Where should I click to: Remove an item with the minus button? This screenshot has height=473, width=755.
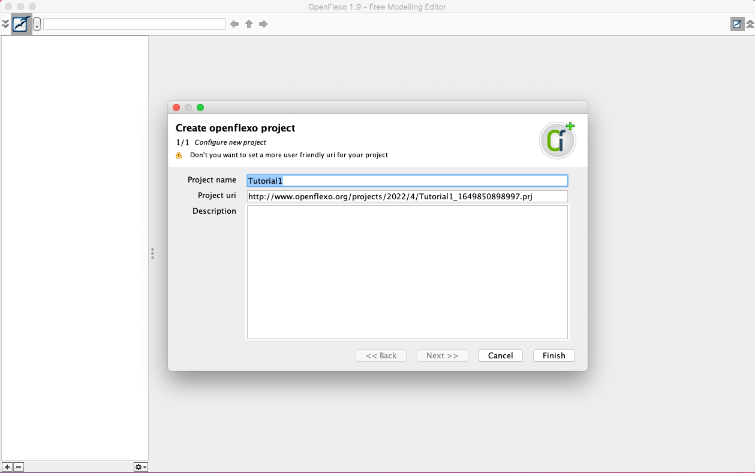pyautogui.click(x=18, y=467)
